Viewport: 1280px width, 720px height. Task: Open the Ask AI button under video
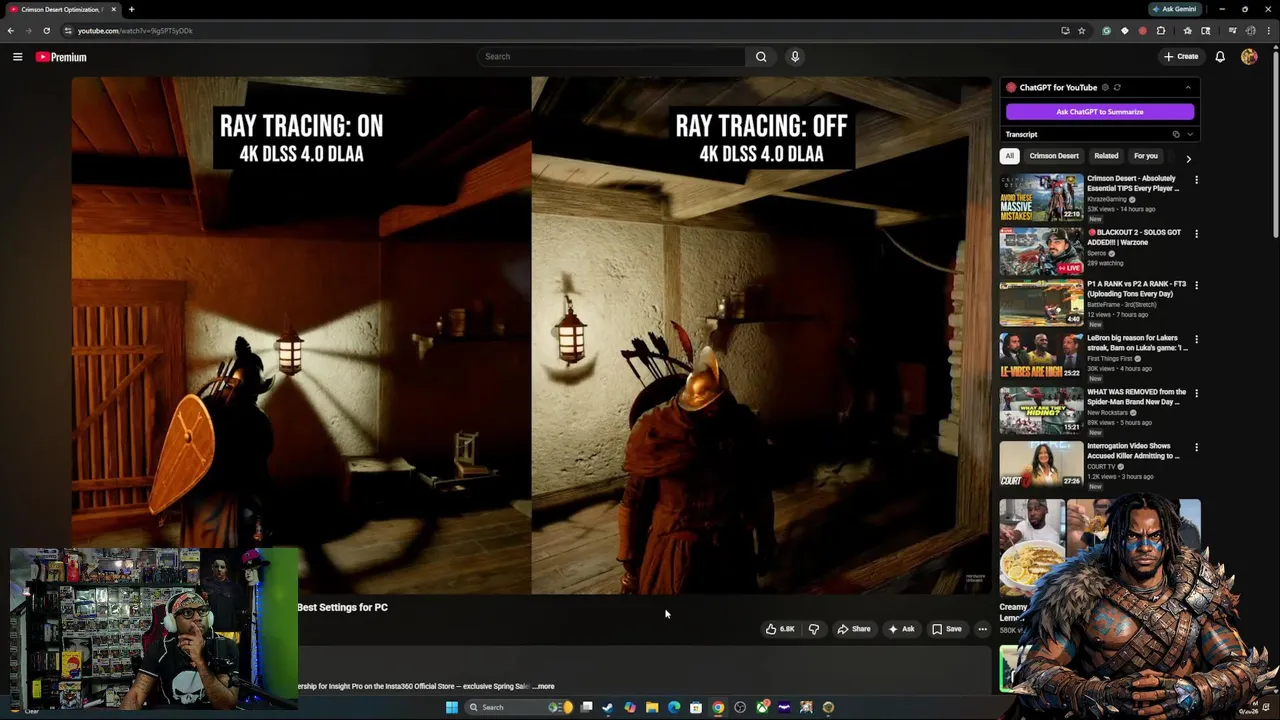pyautogui.click(x=901, y=629)
